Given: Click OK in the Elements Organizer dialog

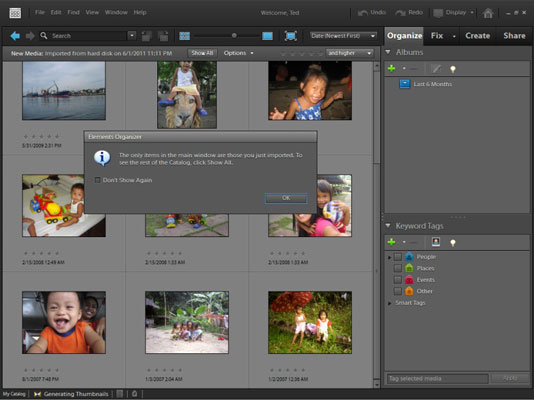Looking at the screenshot, I should (286, 198).
